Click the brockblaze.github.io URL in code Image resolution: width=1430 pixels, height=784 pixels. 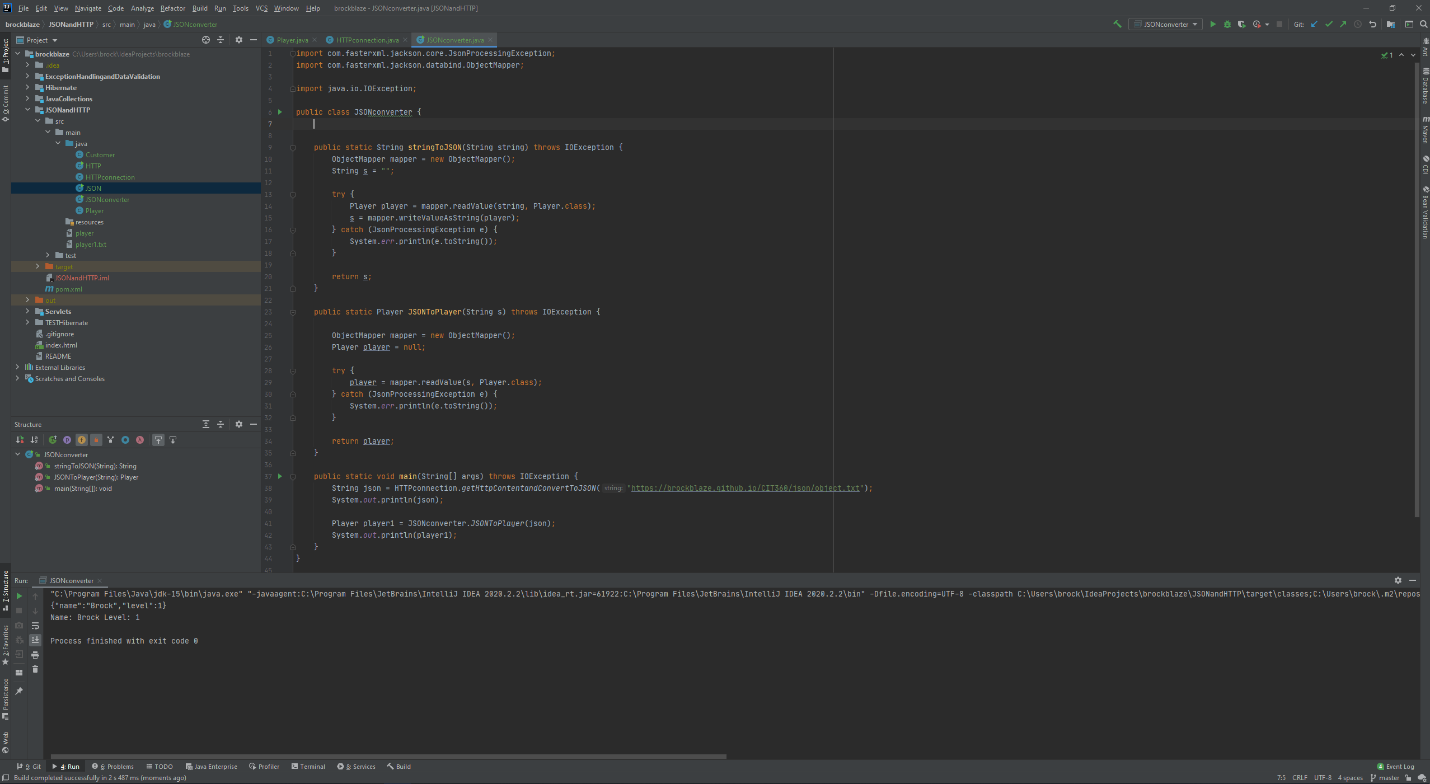(745, 488)
